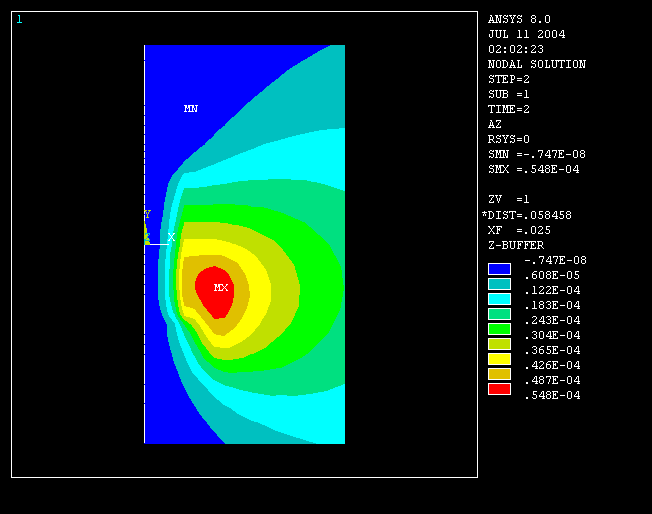The height and width of the screenshot is (514, 652).
Task: Click the NODAL SOLUTION label
Action: [x=537, y=64]
